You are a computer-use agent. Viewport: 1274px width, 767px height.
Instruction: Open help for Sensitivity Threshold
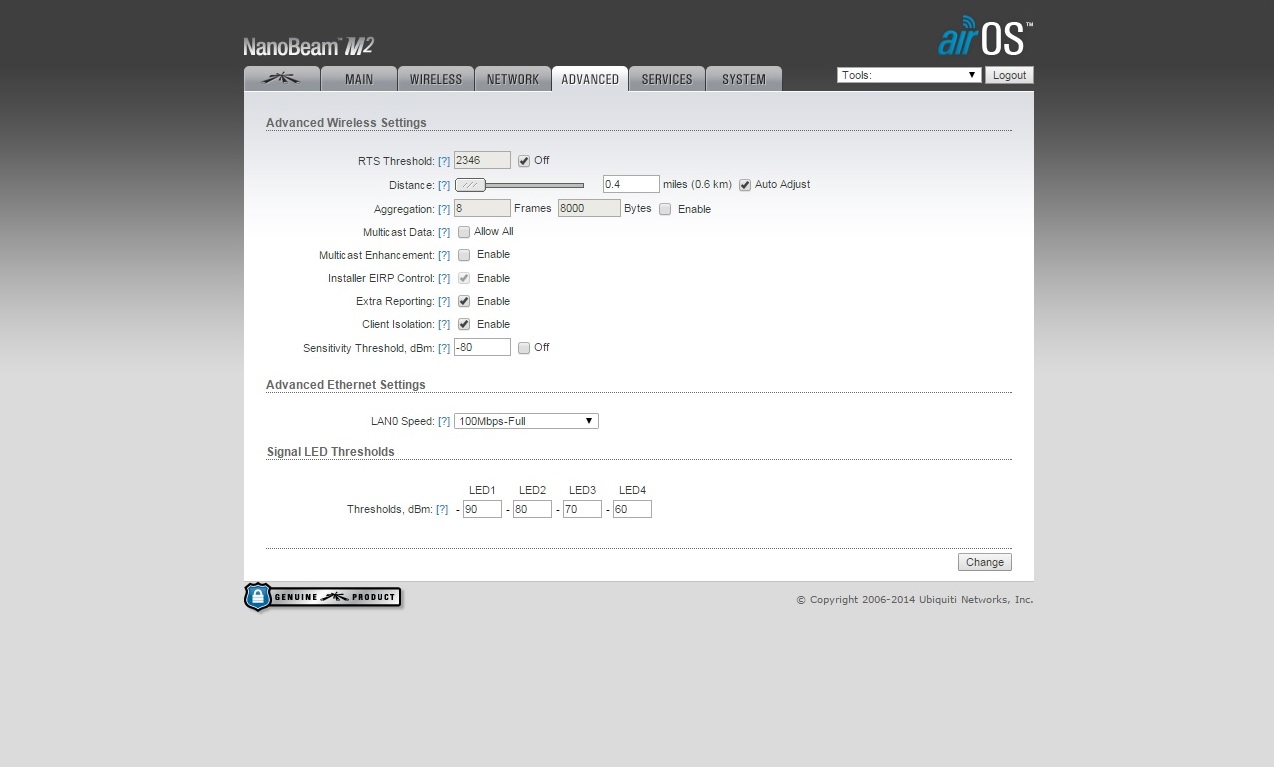(444, 348)
